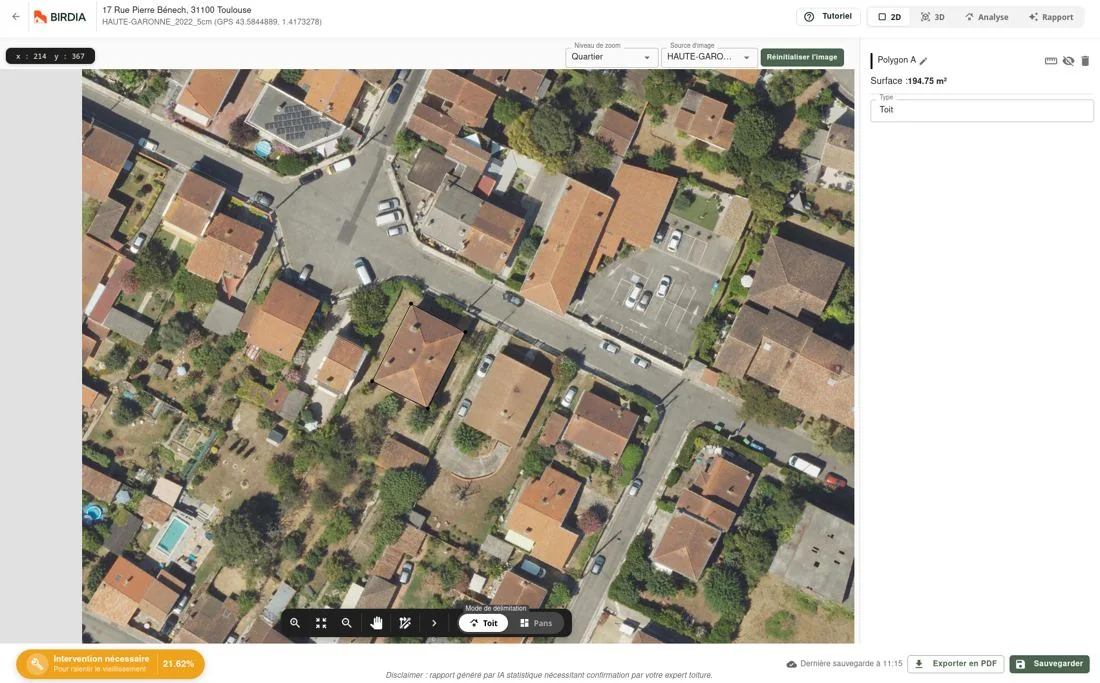Open the Source d'image dropdown
Screen dimensions: 1100x683
click(x=709, y=57)
